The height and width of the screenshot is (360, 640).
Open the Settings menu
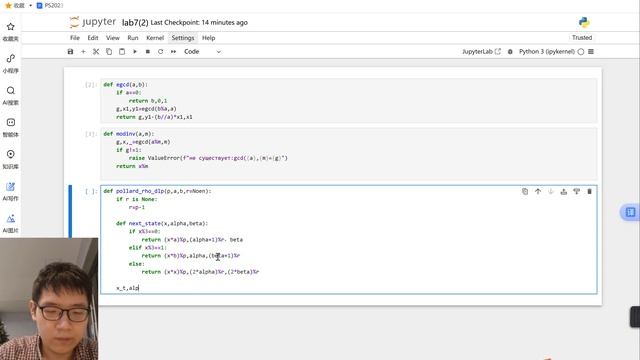(183, 38)
